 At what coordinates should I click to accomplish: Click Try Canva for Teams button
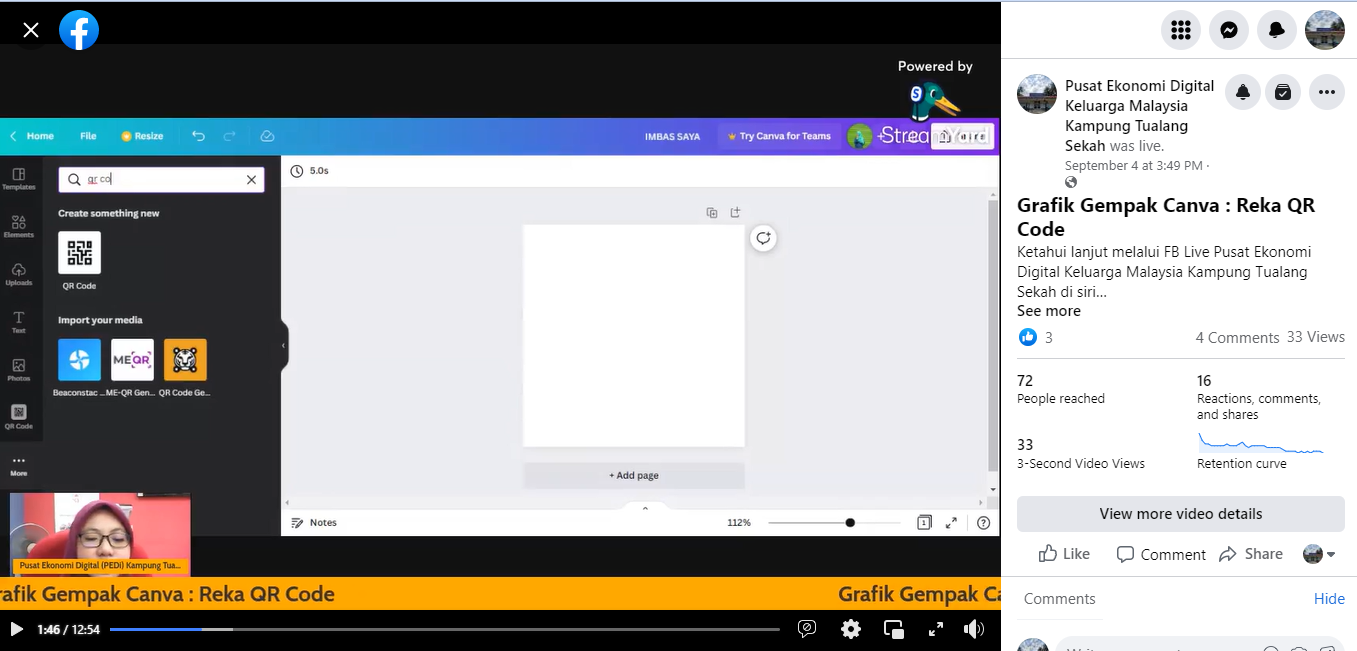[779, 136]
